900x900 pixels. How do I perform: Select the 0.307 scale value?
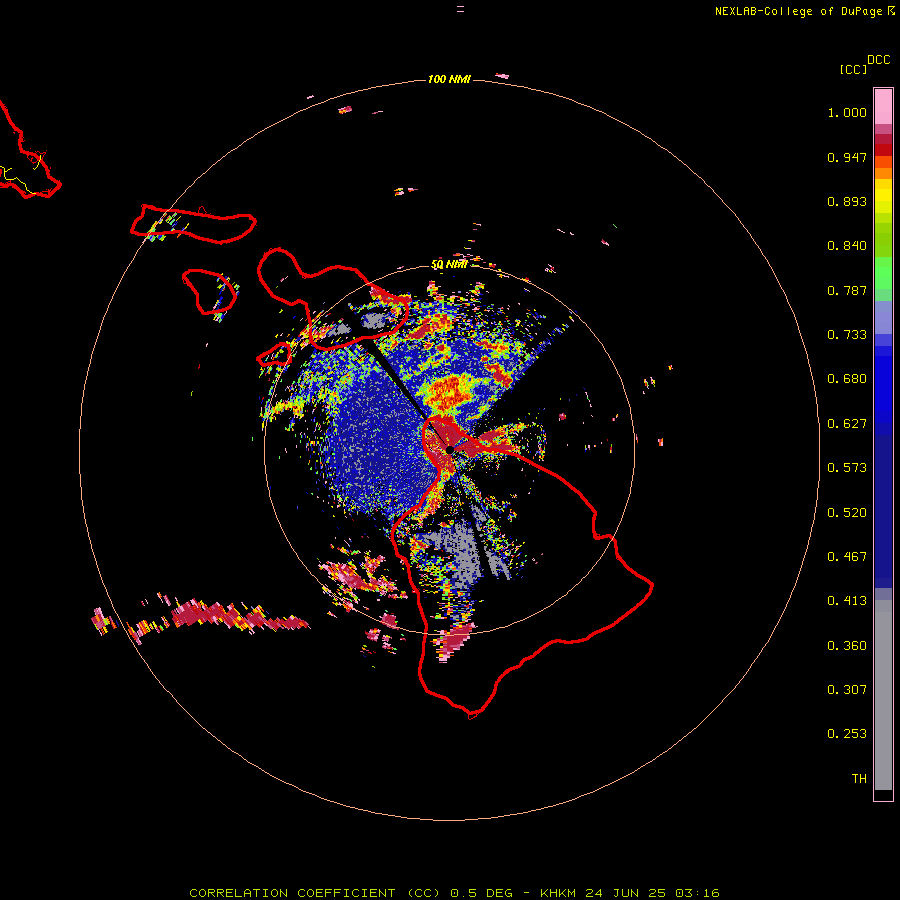(x=847, y=690)
